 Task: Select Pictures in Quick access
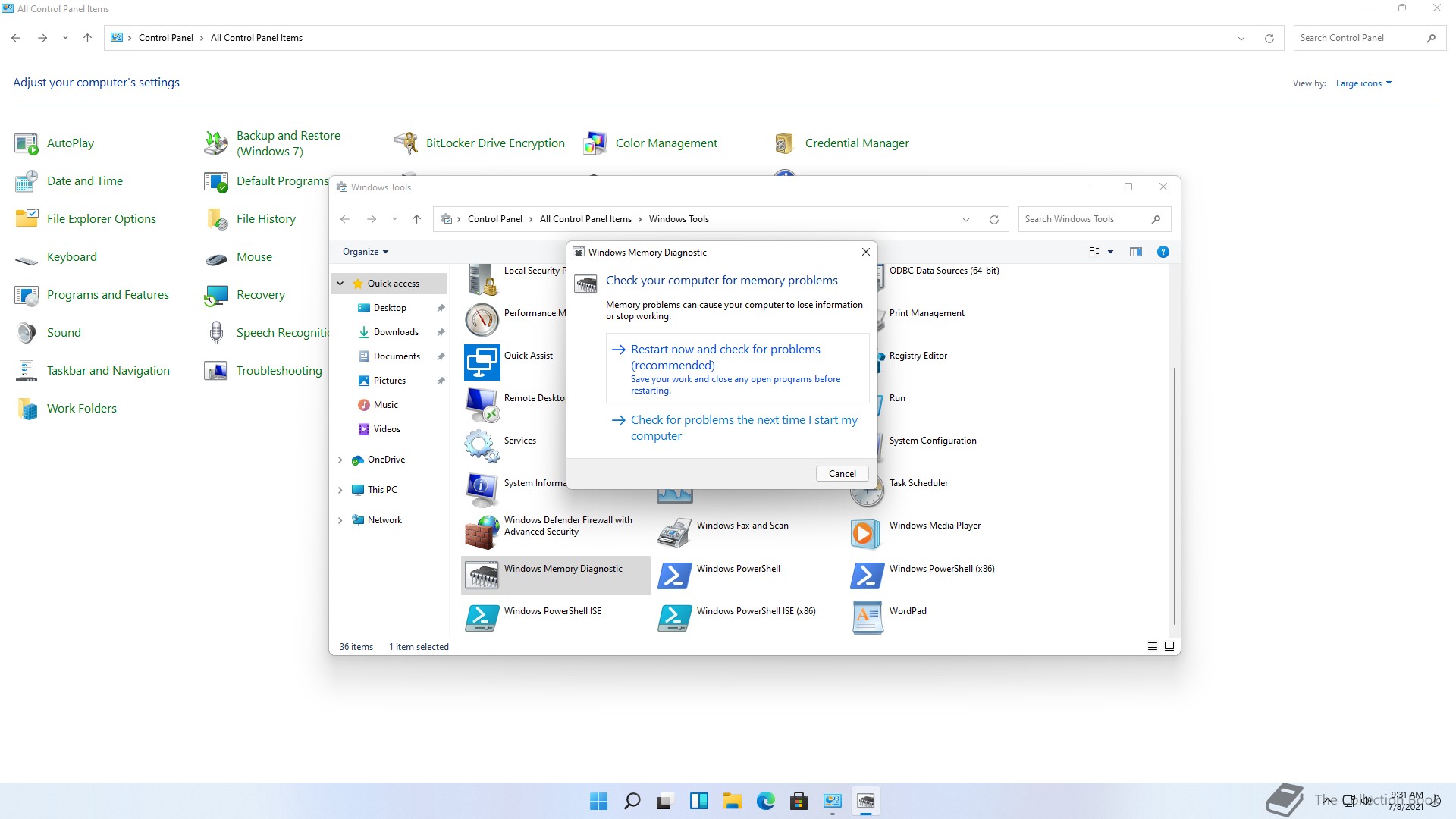pos(389,381)
